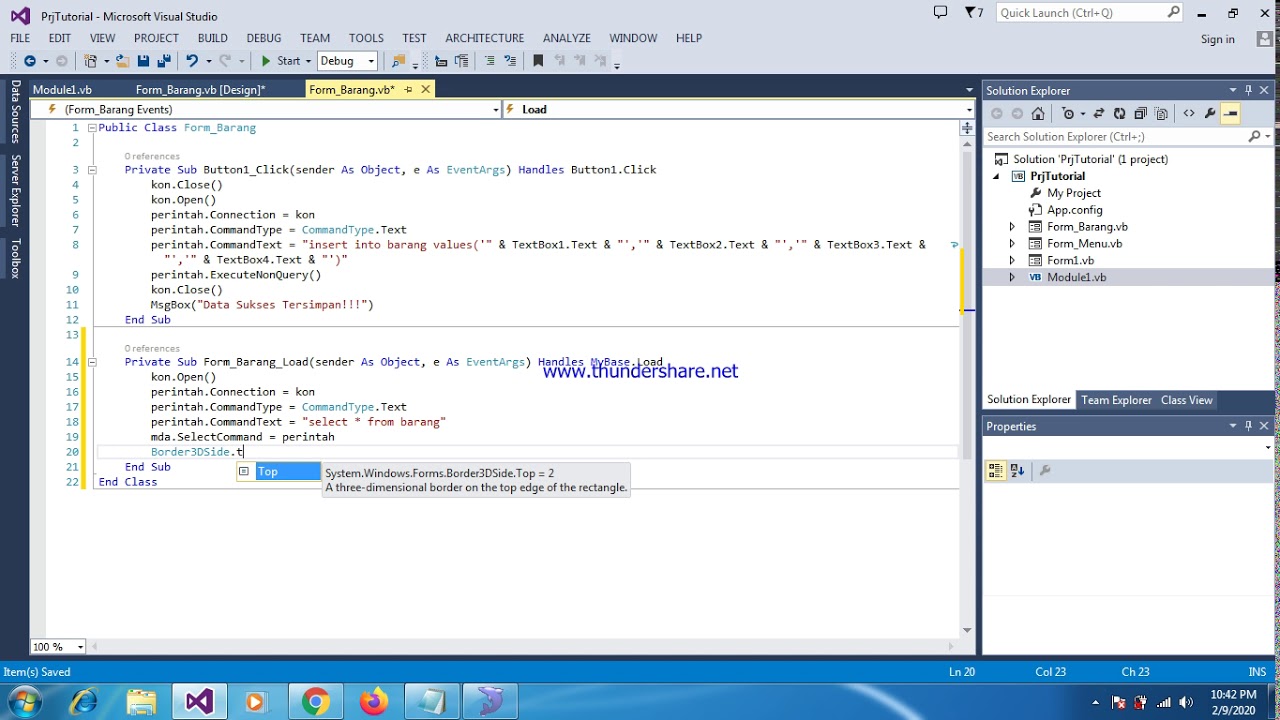Viewport: 1280px width, 720px height.
Task: Open Google Chrome from the taskbar
Action: click(315, 702)
